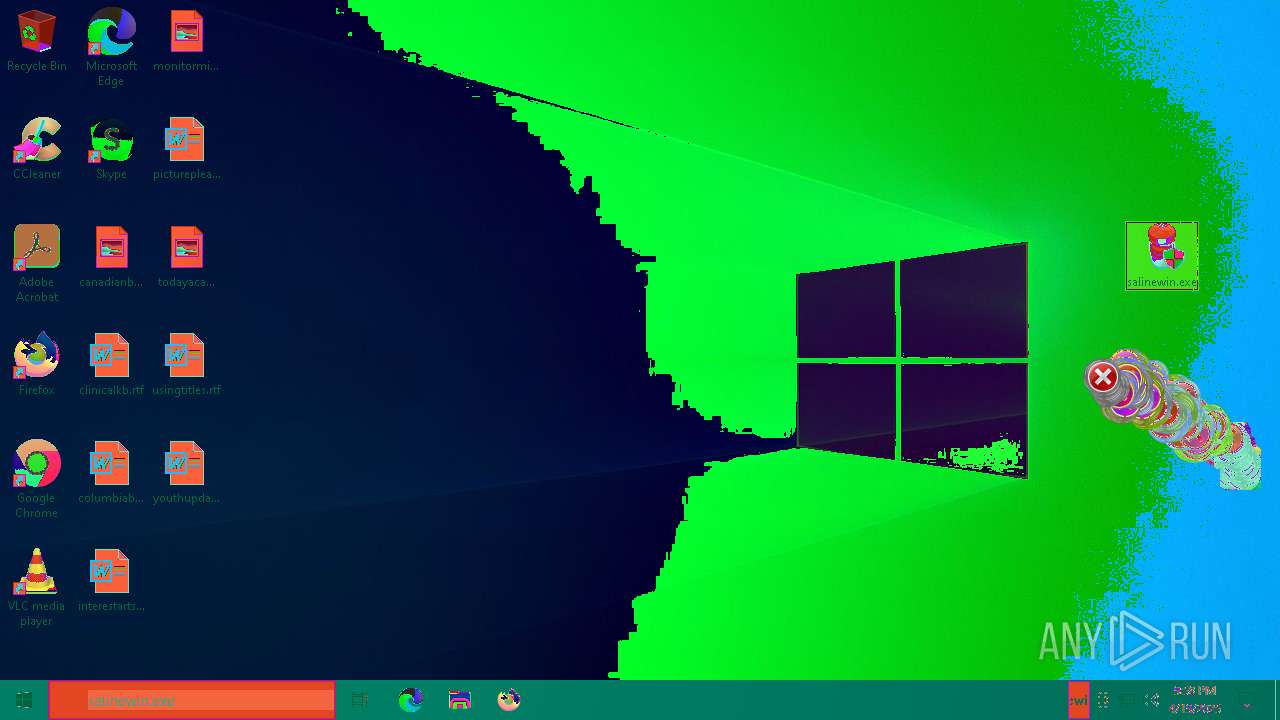1280x720 pixels.
Task: Open the VLC media player shortcut
Action: [37, 588]
